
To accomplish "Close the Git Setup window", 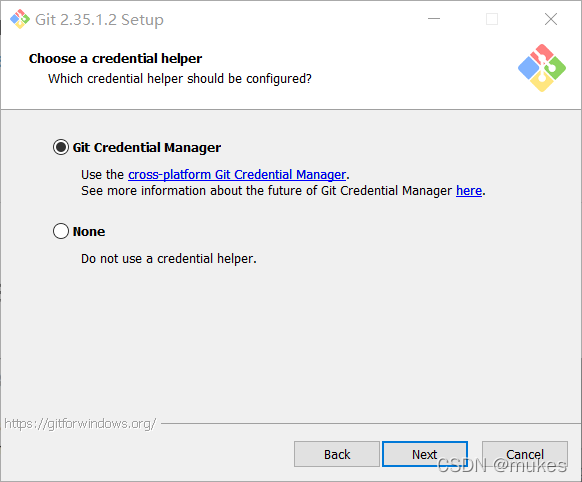I will click(x=551, y=19).
